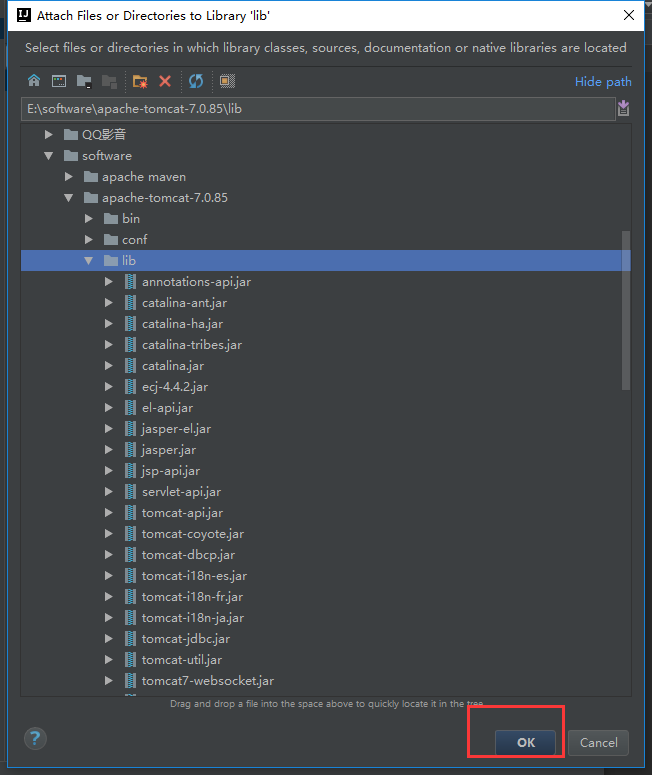Expand the bin folder
Viewport: 652px width, 775px height.
click(x=88, y=218)
